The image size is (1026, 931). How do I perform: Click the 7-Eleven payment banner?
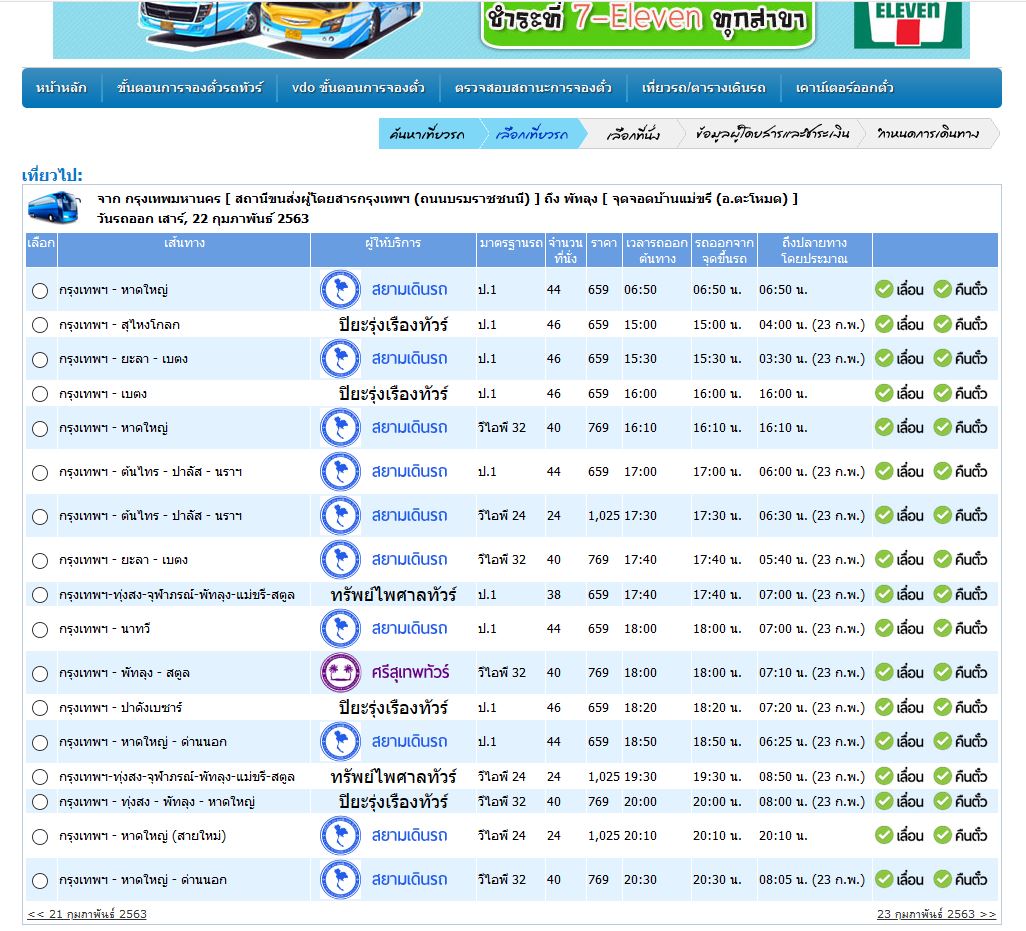tap(511, 29)
